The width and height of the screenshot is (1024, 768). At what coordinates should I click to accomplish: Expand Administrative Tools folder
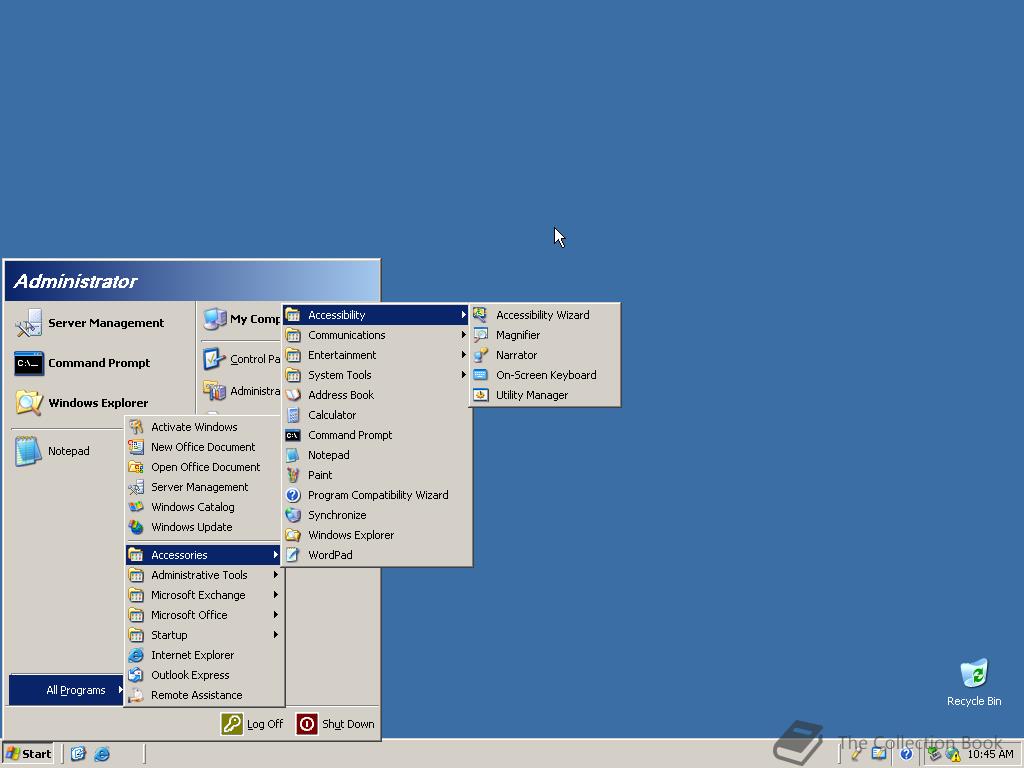pos(204,575)
